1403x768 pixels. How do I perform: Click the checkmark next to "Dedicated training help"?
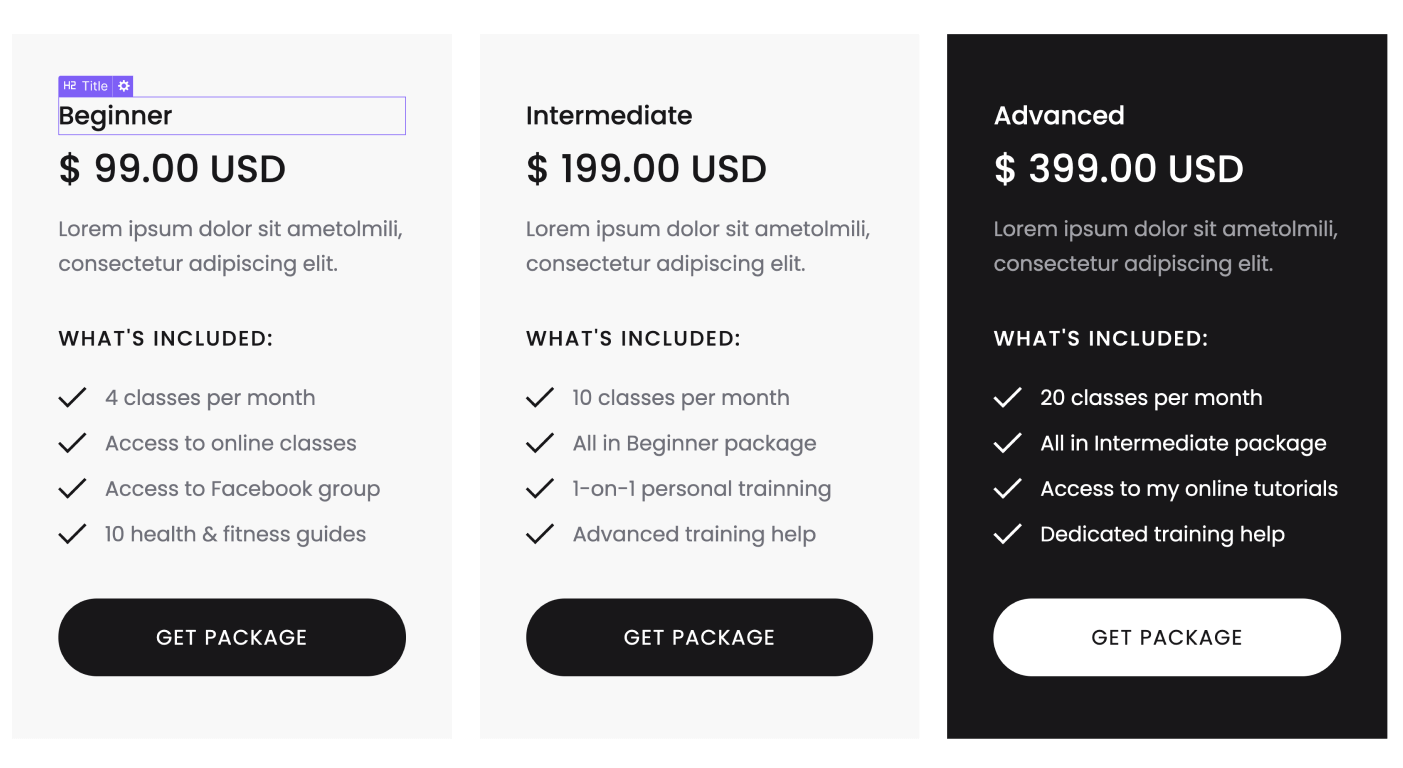pos(1007,533)
